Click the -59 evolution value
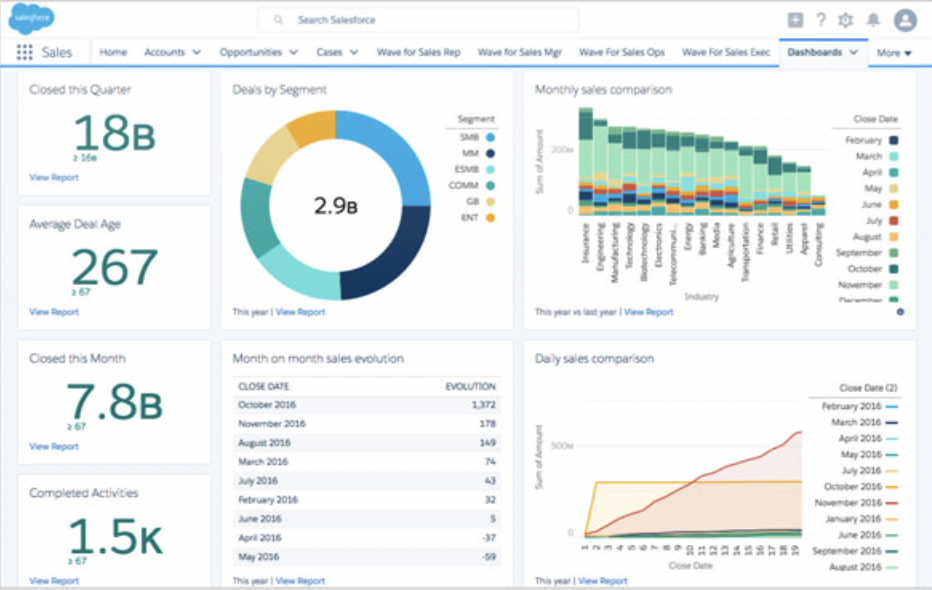 [489, 557]
